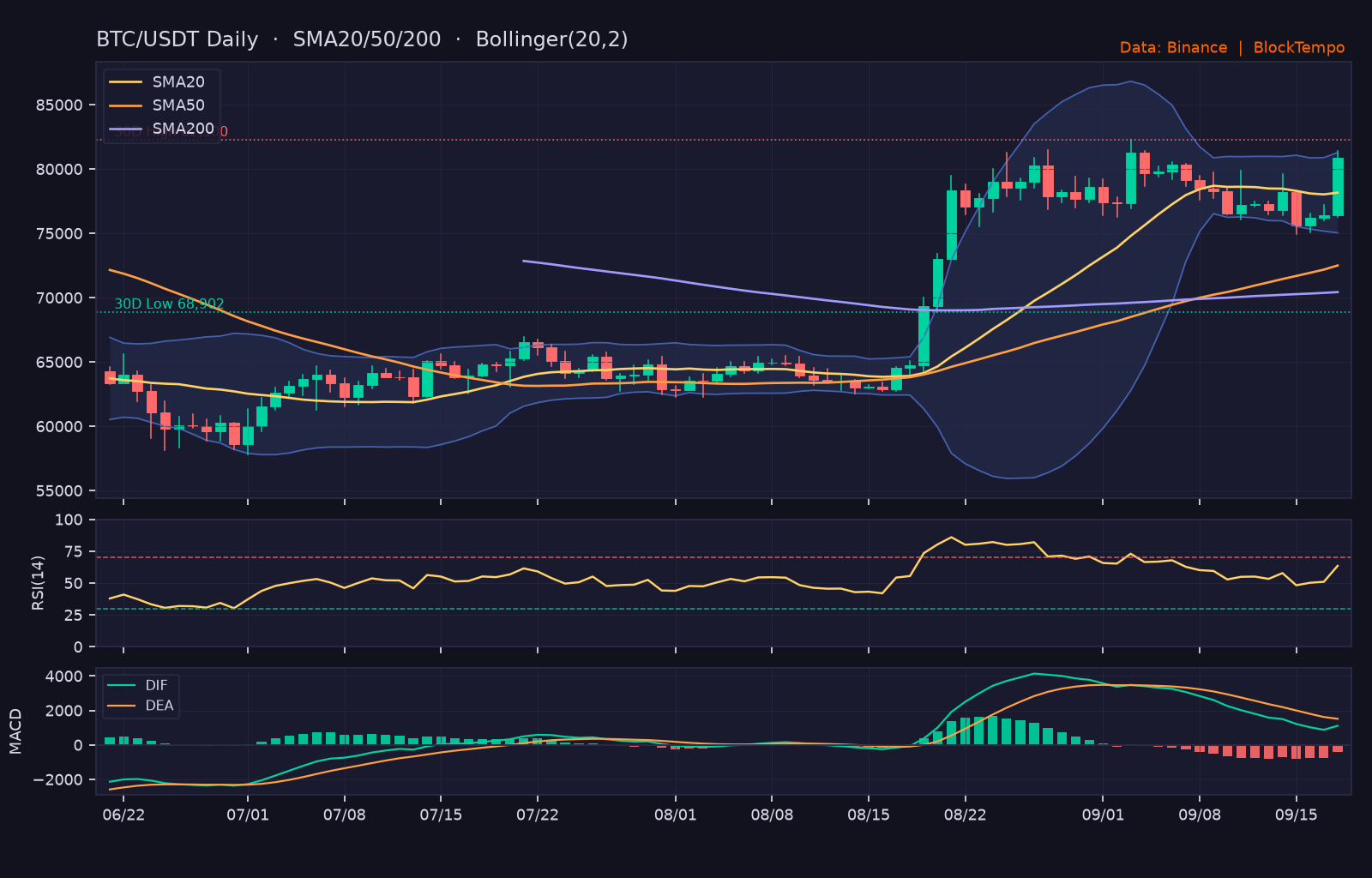Viewport: 1372px width, 878px height.
Task: Select the SMA200 legend label
Action: tap(184, 129)
